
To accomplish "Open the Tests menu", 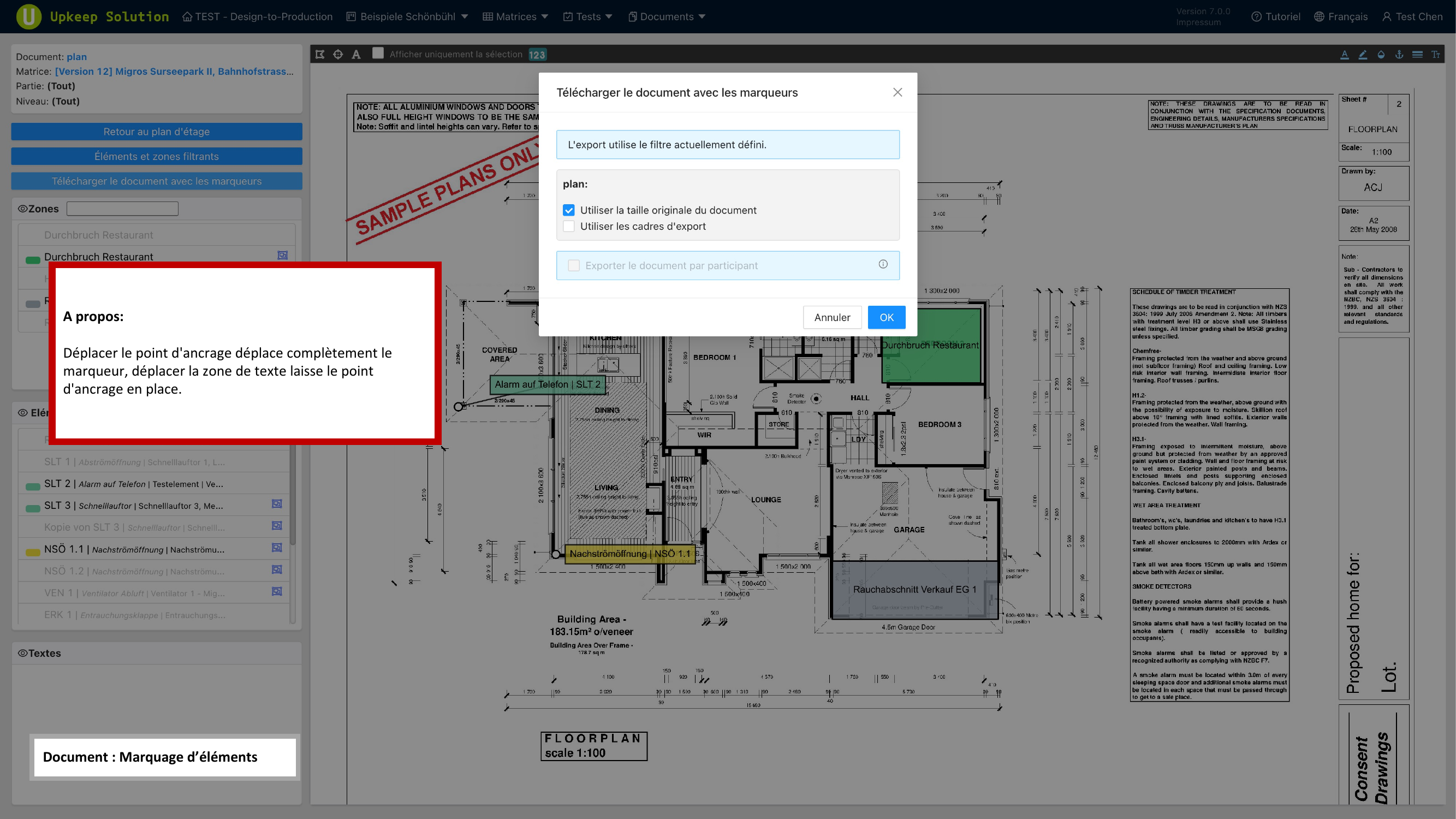I will point(588,16).
